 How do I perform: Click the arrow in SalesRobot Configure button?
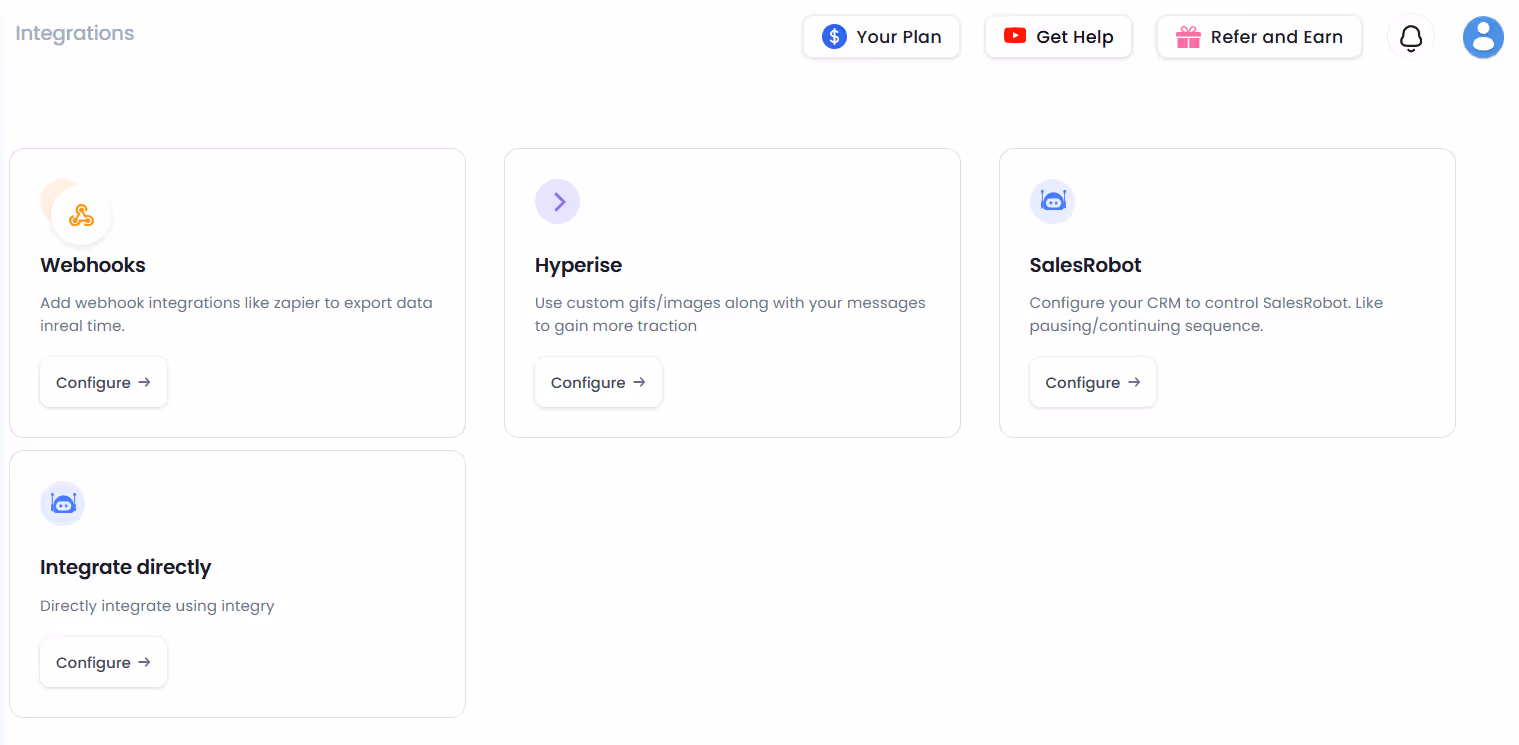click(x=1133, y=382)
